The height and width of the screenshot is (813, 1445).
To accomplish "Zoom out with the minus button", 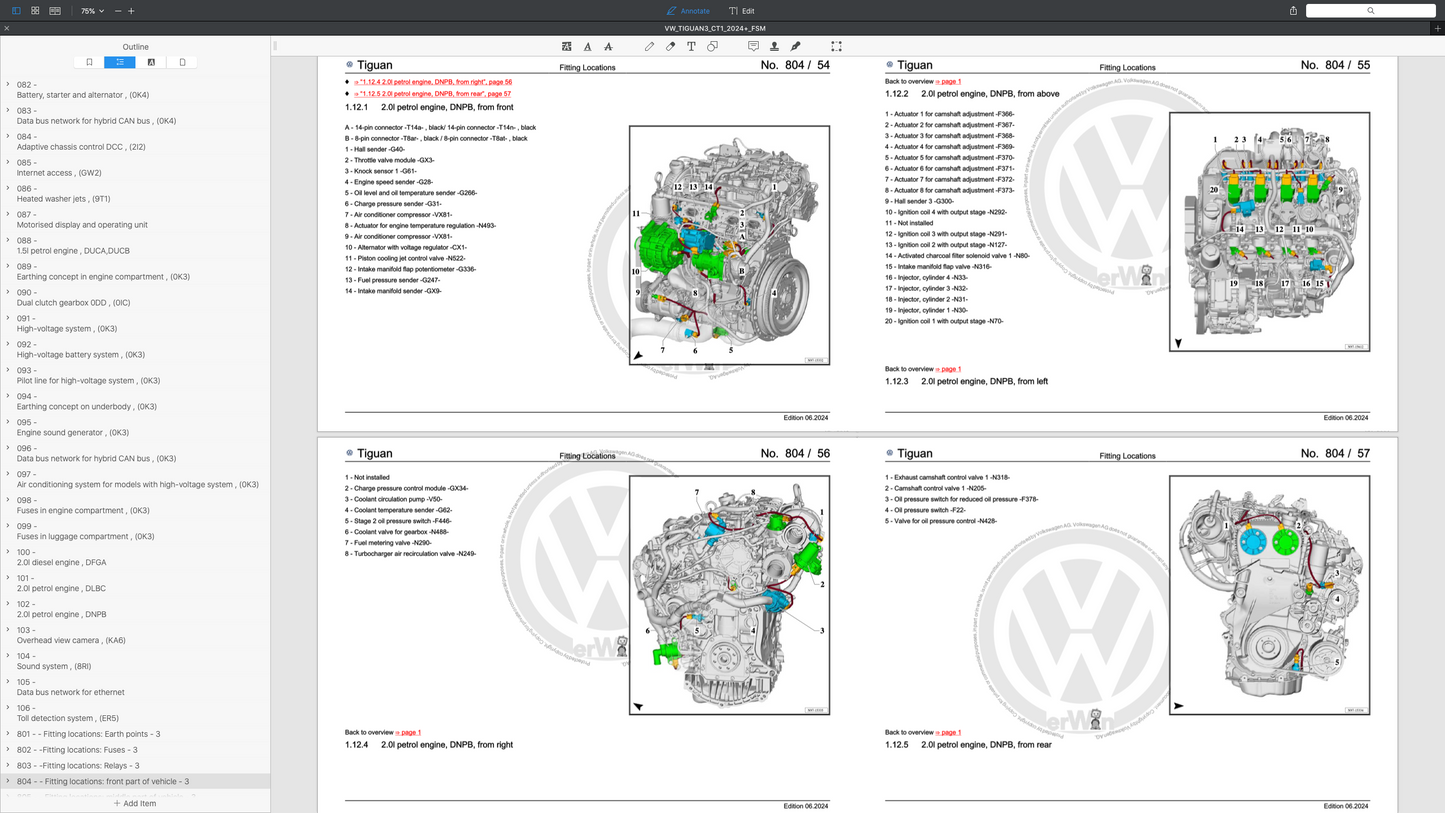I will pos(118,11).
